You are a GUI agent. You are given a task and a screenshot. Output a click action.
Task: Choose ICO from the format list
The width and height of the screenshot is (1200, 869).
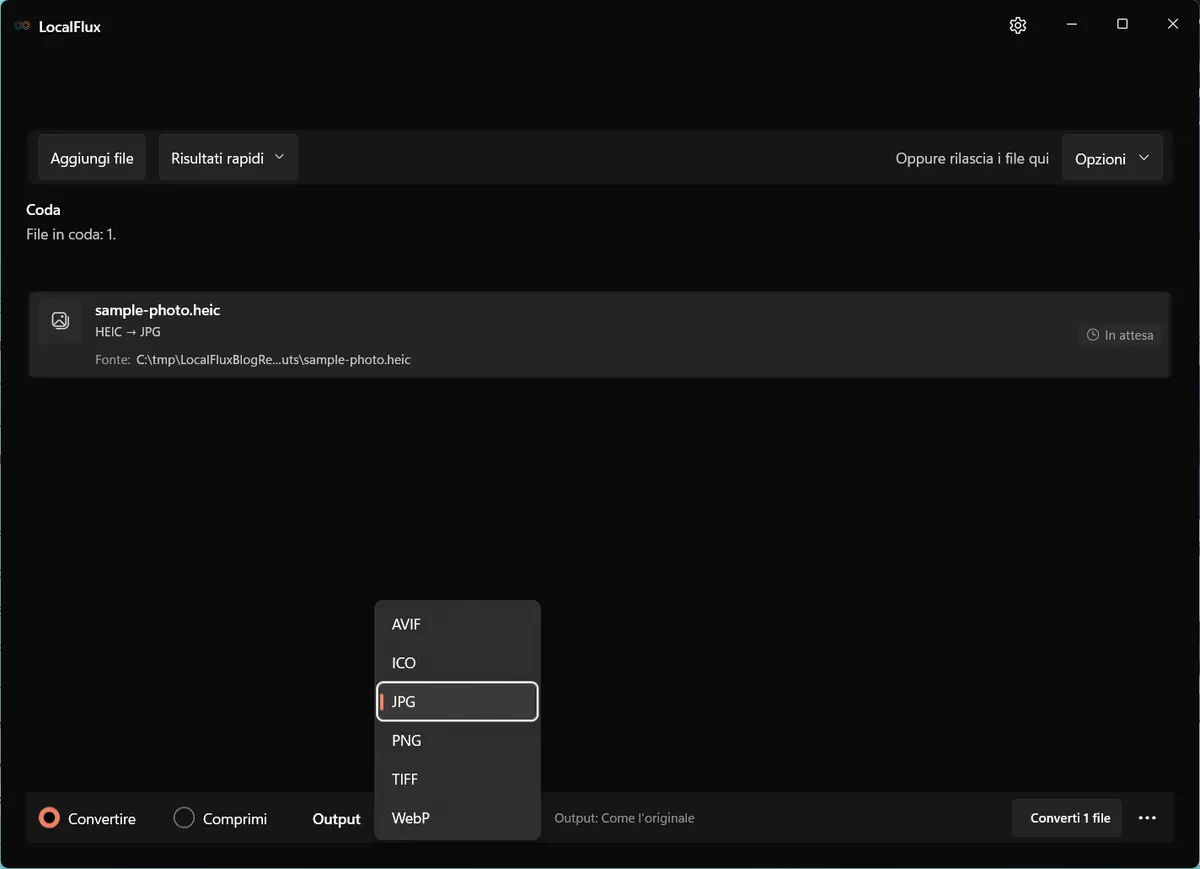point(457,663)
